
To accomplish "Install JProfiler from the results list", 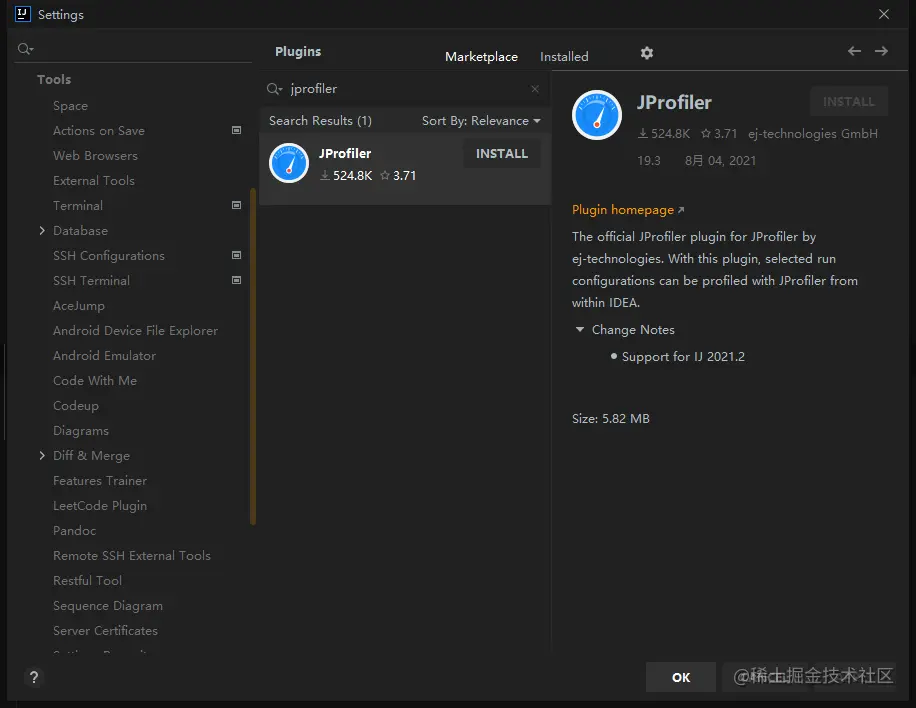I will pyautogui.click(x=502, y=154).
